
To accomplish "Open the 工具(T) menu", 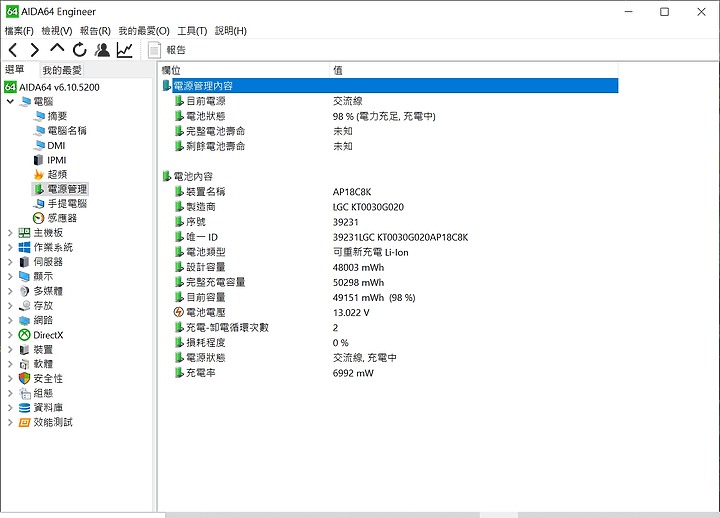I will click(x=192, y=31).
